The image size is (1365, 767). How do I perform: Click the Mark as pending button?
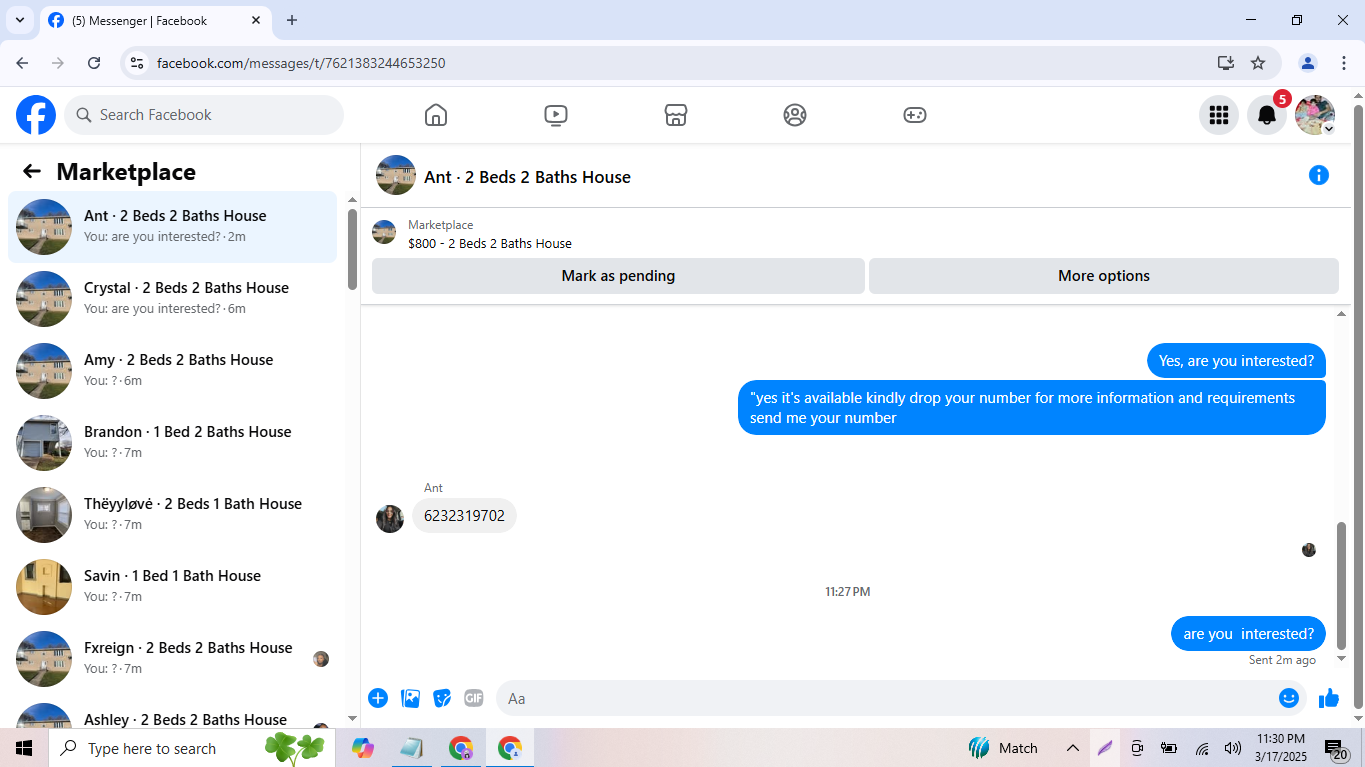(618, 276)
